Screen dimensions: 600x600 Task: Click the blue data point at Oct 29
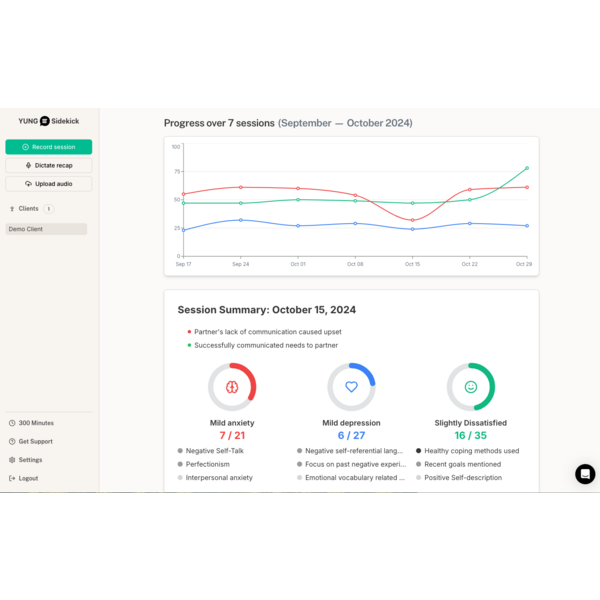point(527,226)
